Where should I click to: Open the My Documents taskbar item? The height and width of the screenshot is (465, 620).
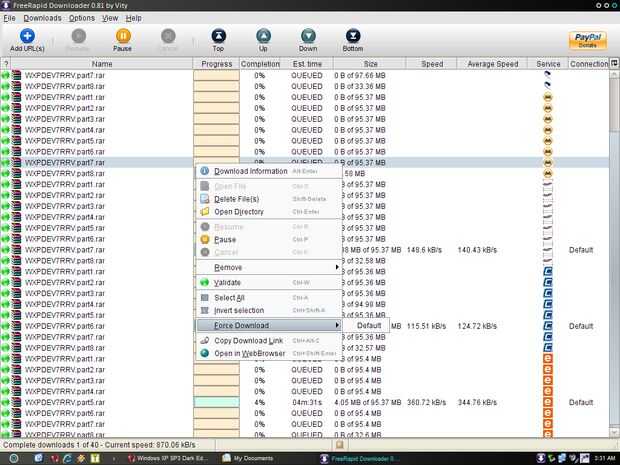tap(248, 458)
